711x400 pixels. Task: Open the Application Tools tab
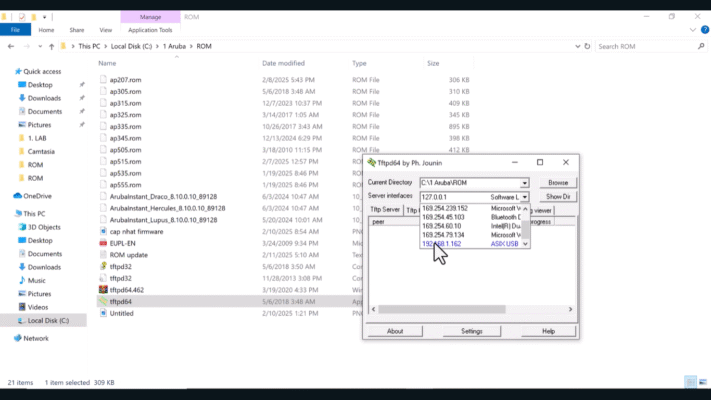point(150,30)
